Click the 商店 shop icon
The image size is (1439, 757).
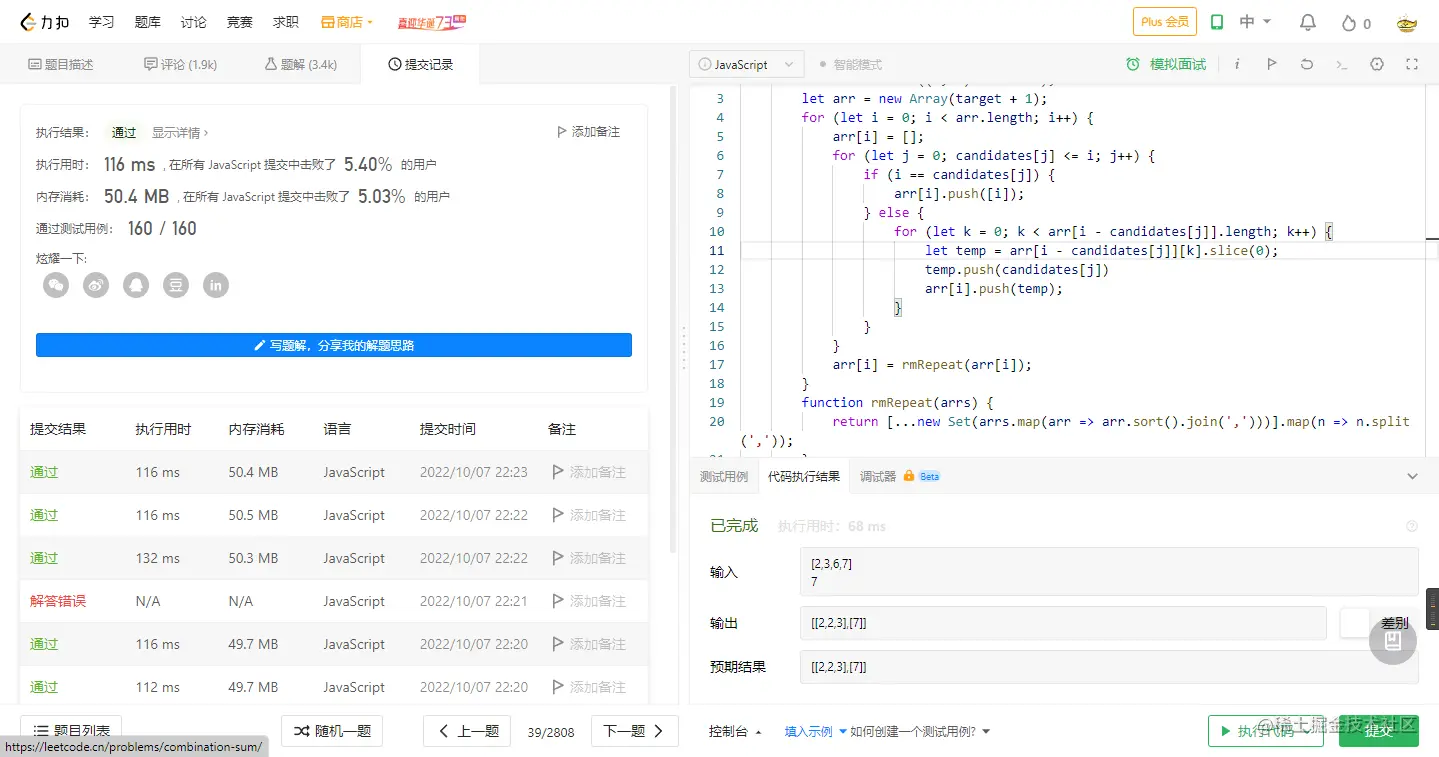[328, 22]
